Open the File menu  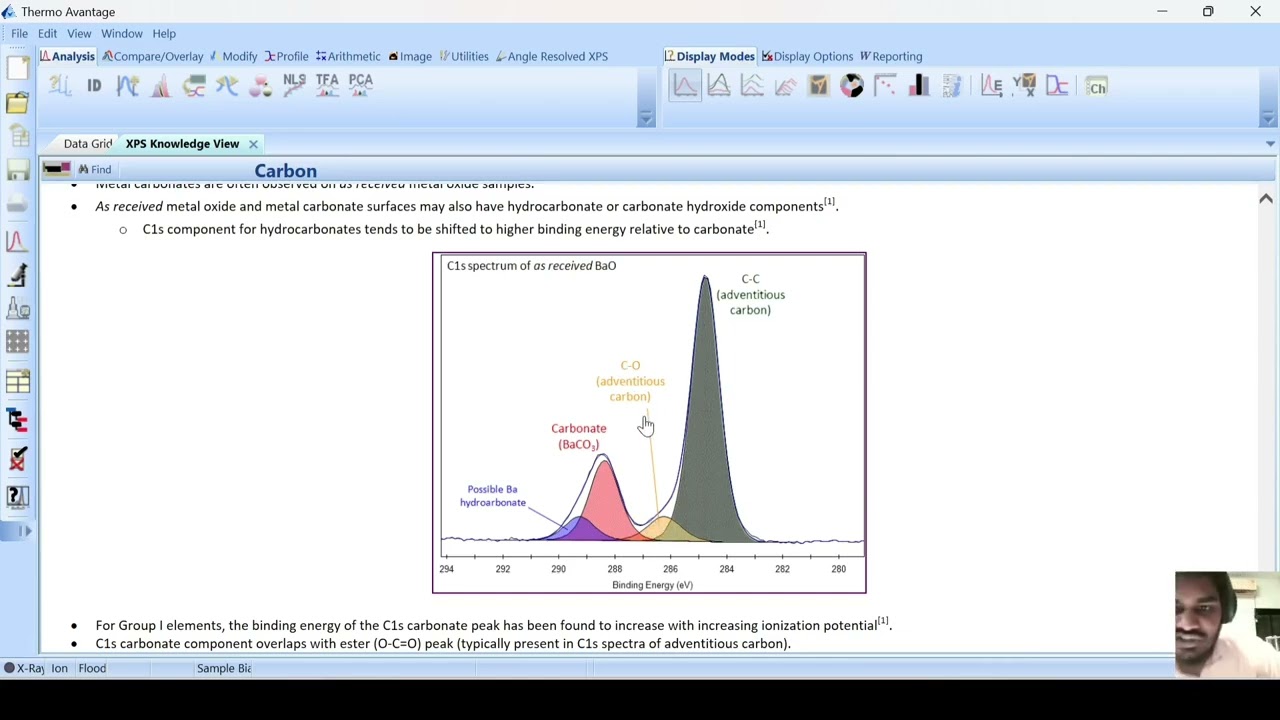point(19,33)
